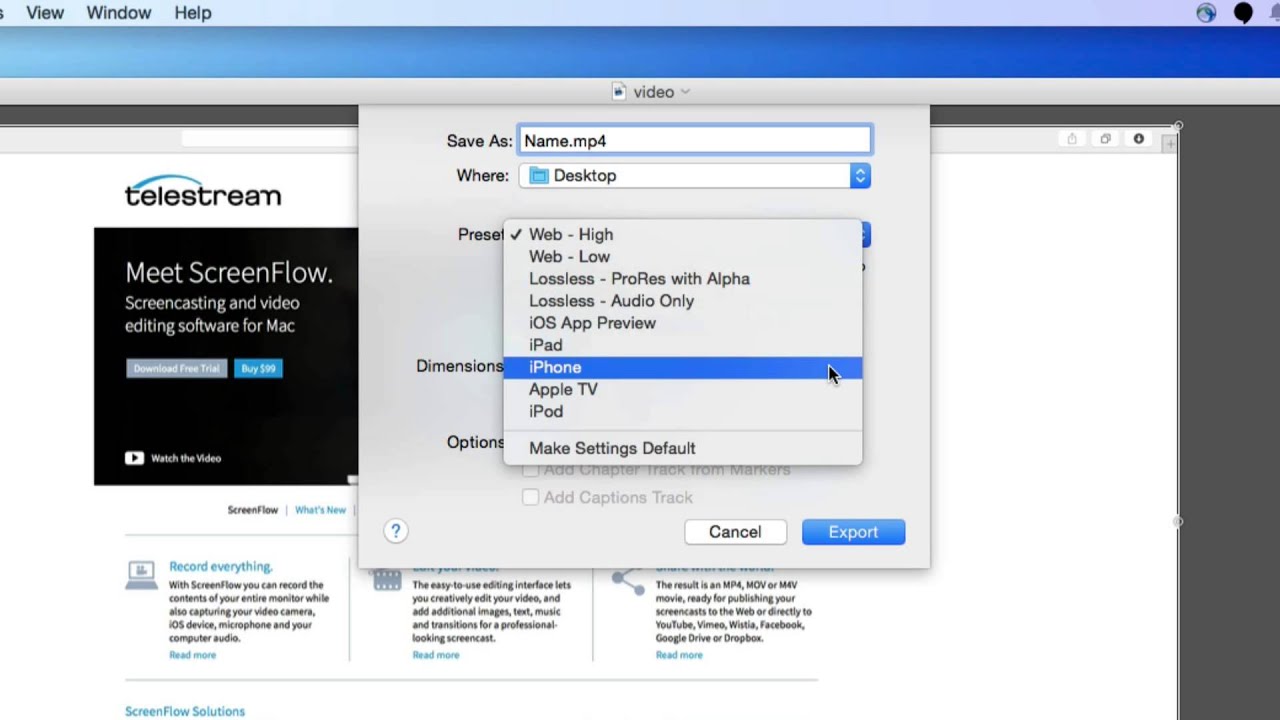Select the Apple TV preset
1280x720 pixels.
click(682, 389)
